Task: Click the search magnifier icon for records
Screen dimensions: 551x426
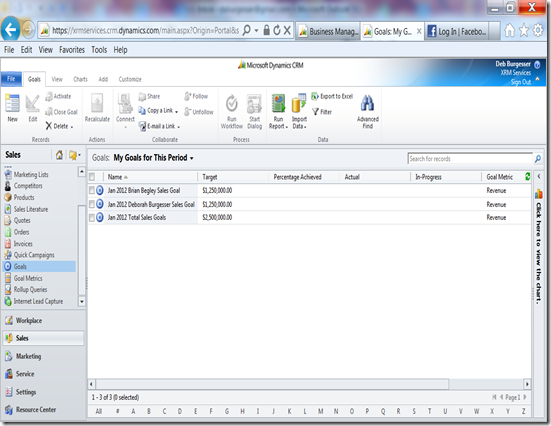Action: (x=538, y=159)
